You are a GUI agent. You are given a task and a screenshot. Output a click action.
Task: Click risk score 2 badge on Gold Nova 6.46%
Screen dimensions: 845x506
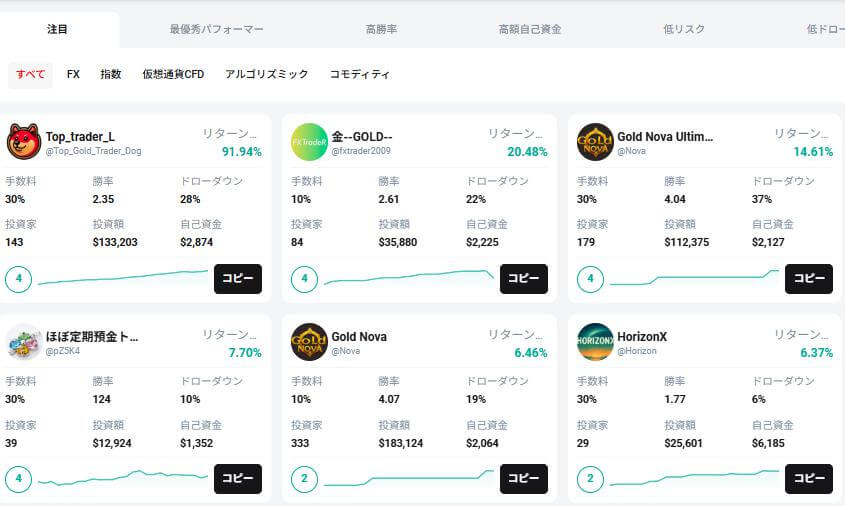click(x=304, y=479)
